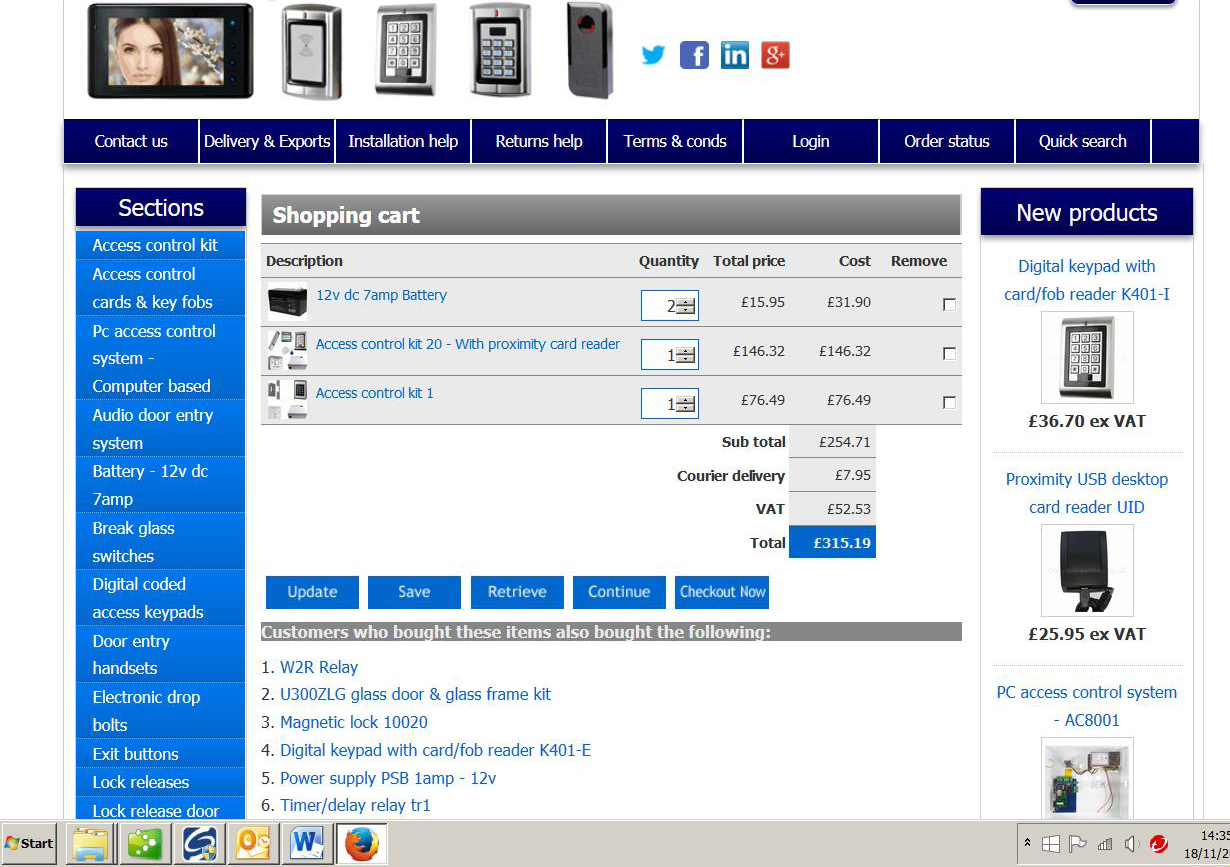Viewport: 1230px width, 867px height.
Task: Open the Twitter social icon
Action: point(653,55)
